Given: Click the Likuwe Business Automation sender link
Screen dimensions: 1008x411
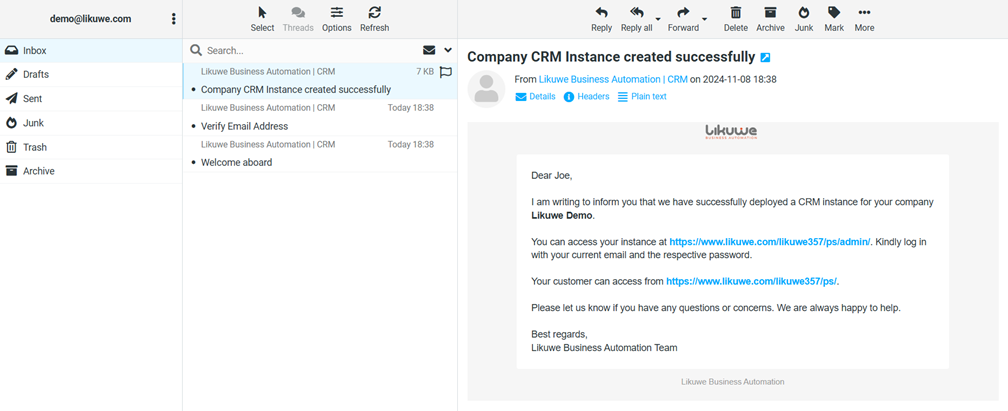Looking at the screenshot, I should pos(613,79).
